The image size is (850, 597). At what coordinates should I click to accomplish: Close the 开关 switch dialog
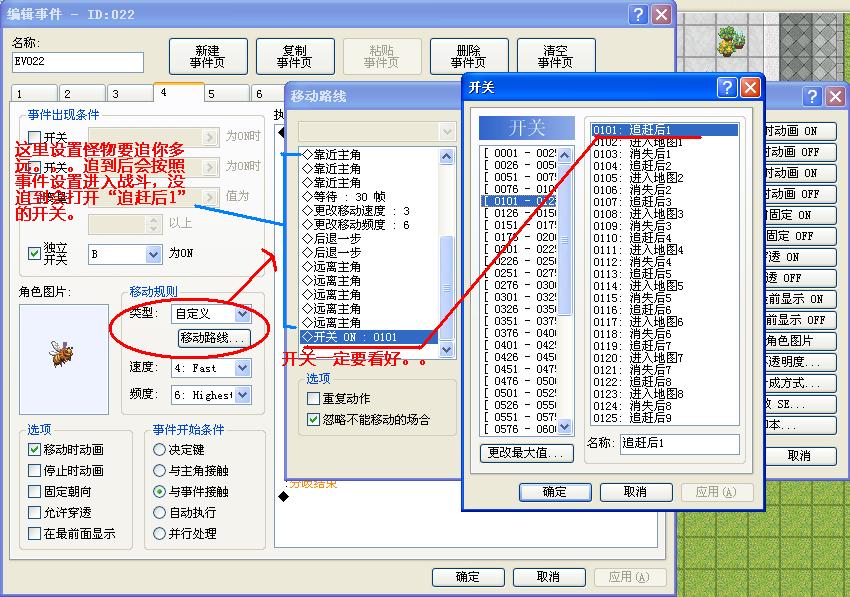750,87
